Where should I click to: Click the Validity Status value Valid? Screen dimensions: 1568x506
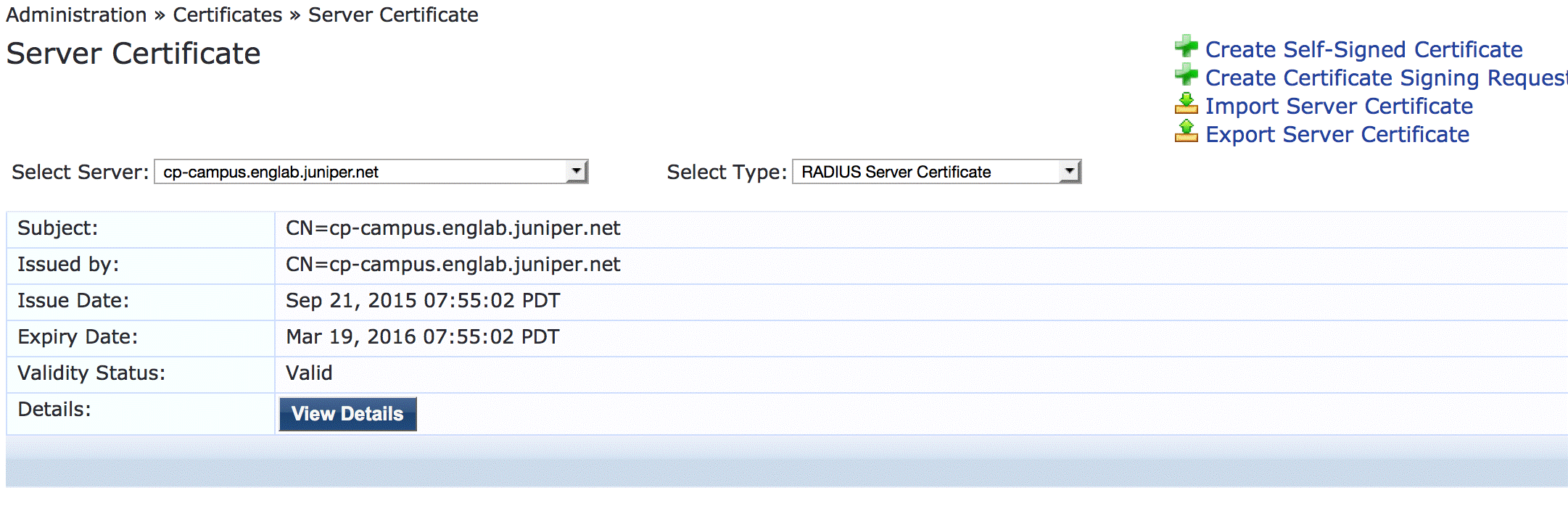(309, 373)
